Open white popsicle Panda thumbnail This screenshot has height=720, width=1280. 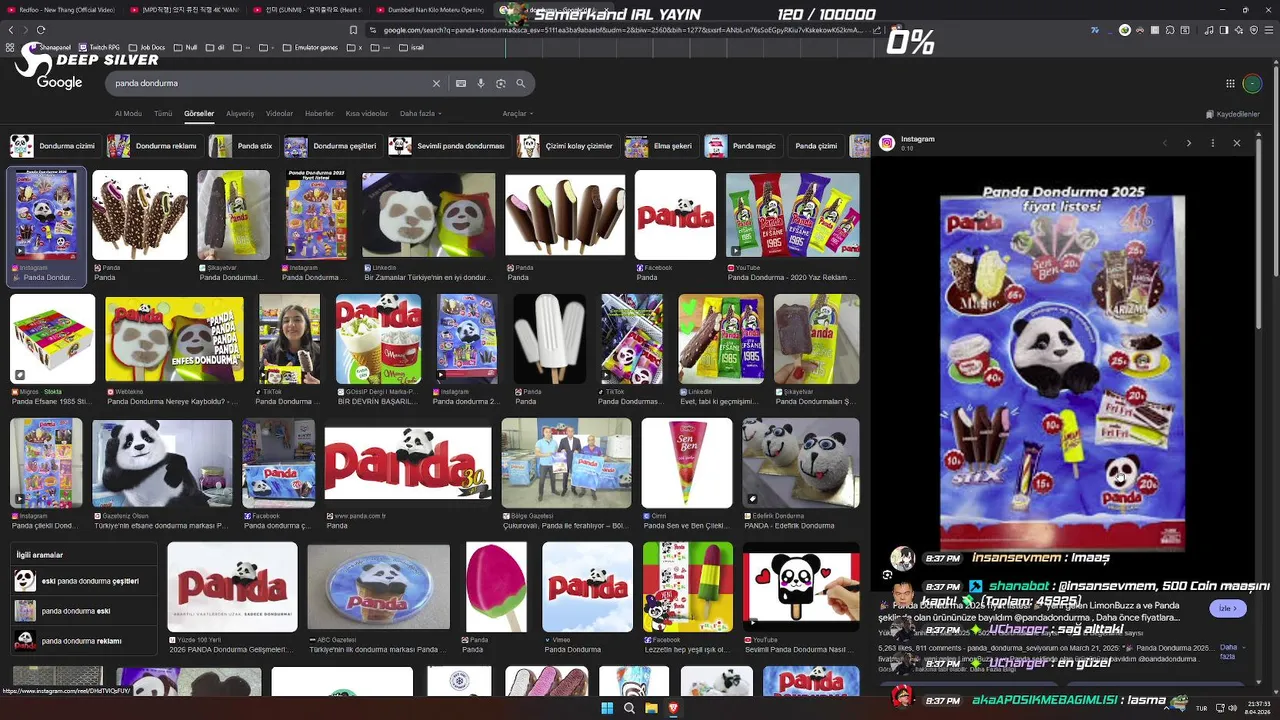549,339
